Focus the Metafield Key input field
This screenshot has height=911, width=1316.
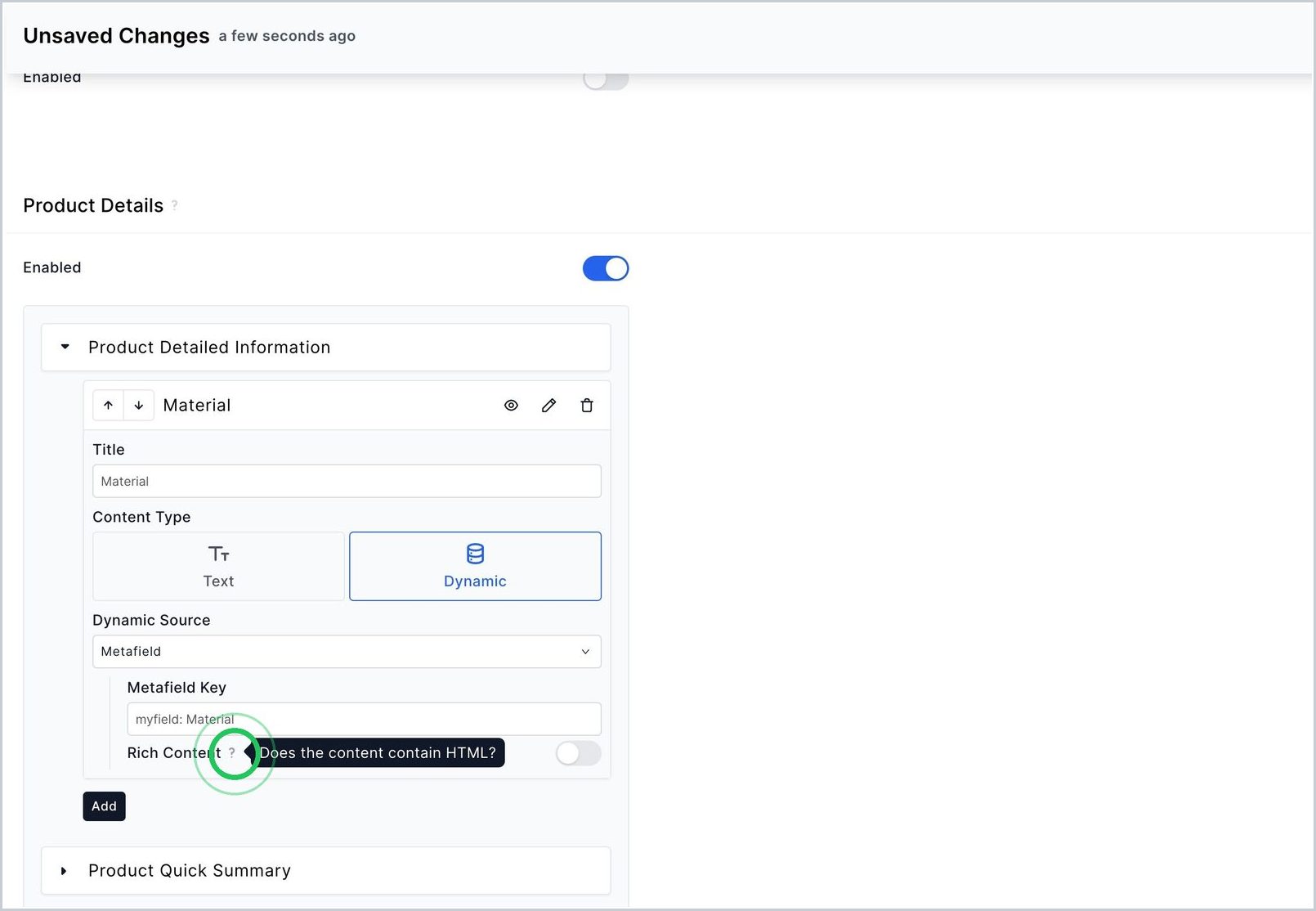[x=364, y=720]
